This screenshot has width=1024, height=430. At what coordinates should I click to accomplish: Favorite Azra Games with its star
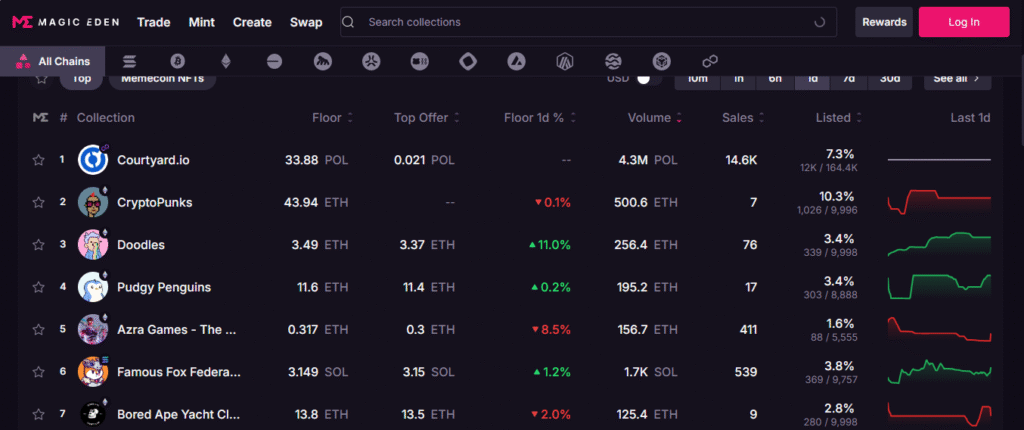point(39,329)
